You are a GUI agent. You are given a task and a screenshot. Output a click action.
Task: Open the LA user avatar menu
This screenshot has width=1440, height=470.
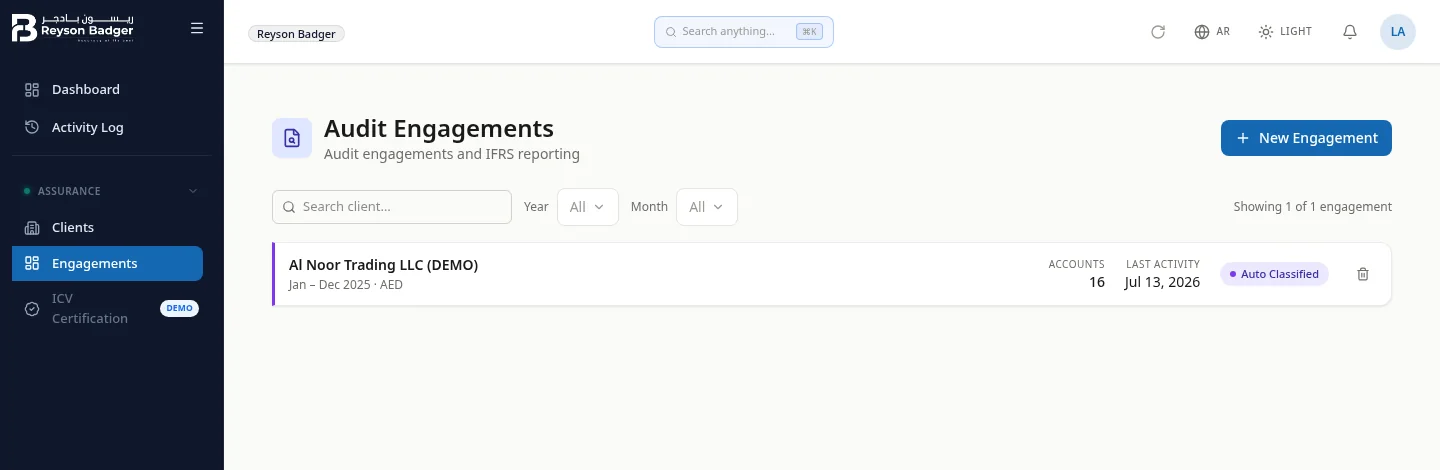(x=1398, y=32)
